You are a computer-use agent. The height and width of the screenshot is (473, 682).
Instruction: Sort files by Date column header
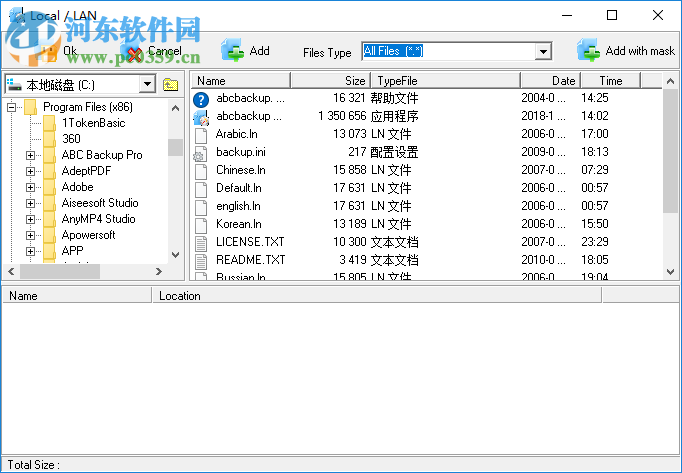[x=551, y=81]
